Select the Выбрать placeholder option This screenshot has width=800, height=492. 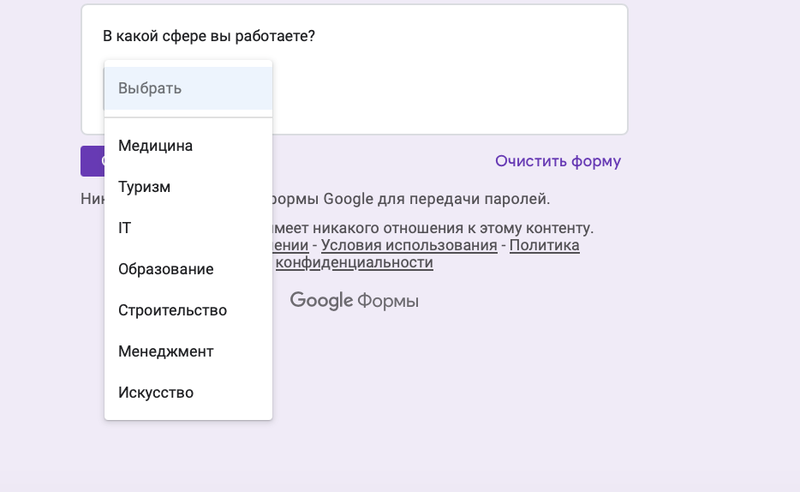tap(188, 88)
